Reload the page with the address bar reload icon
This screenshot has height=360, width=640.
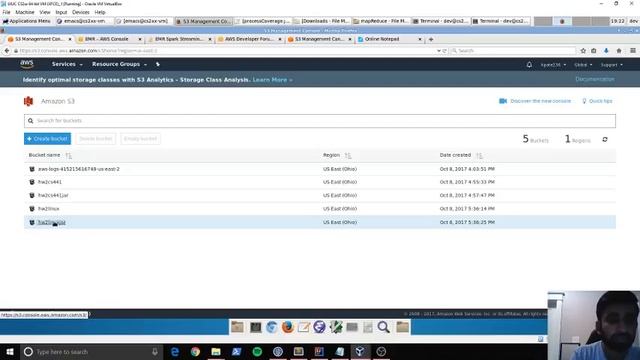[444, 51]
